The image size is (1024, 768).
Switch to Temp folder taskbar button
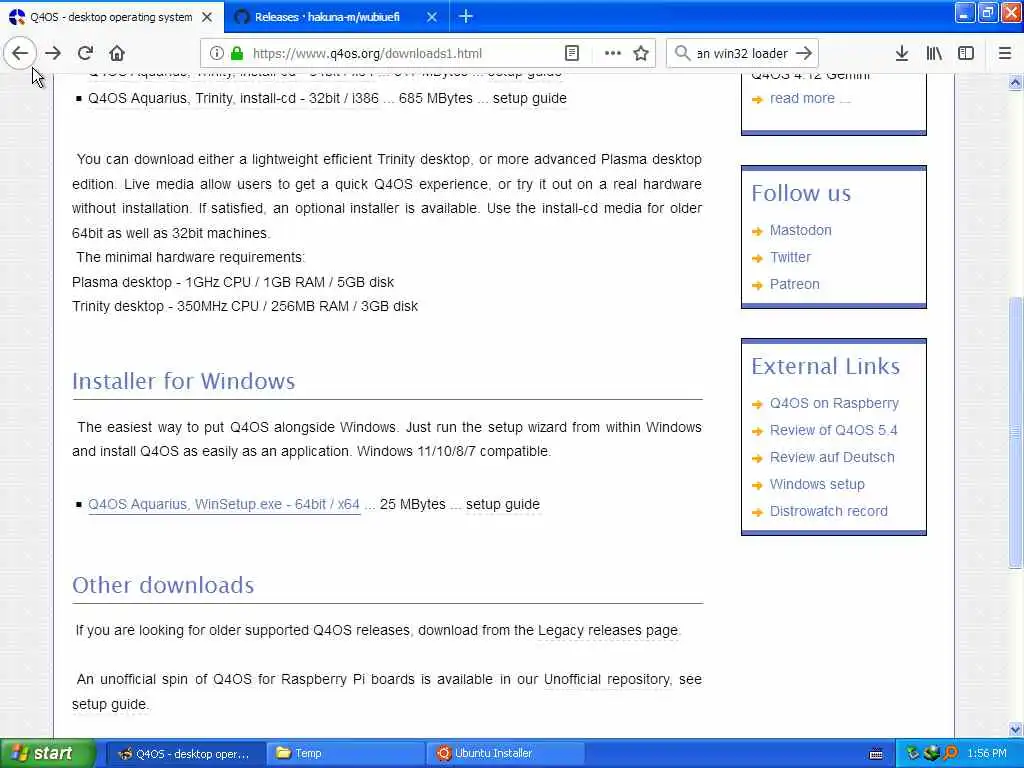tap(346, 753)
